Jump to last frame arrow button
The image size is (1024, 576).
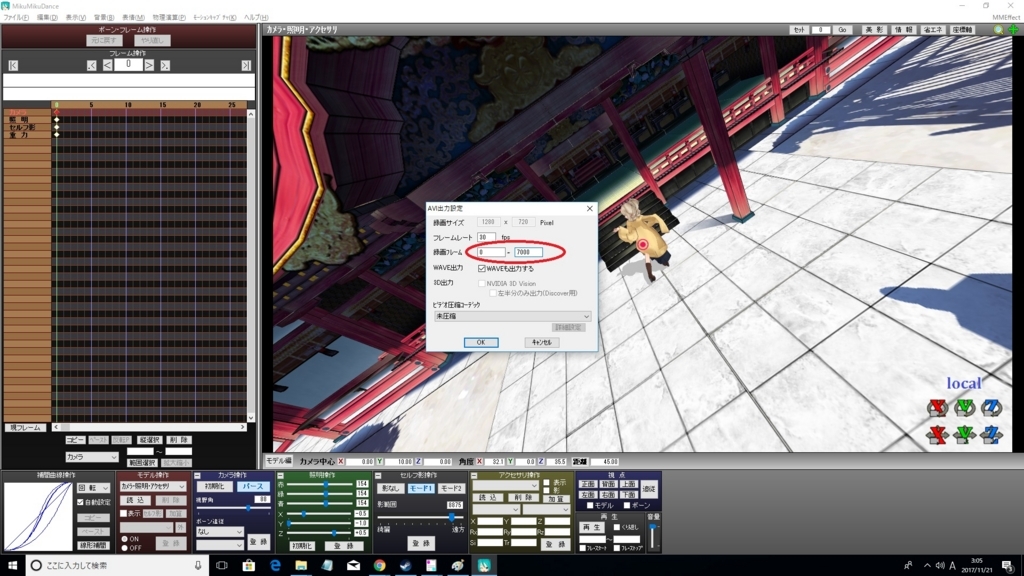246,65
